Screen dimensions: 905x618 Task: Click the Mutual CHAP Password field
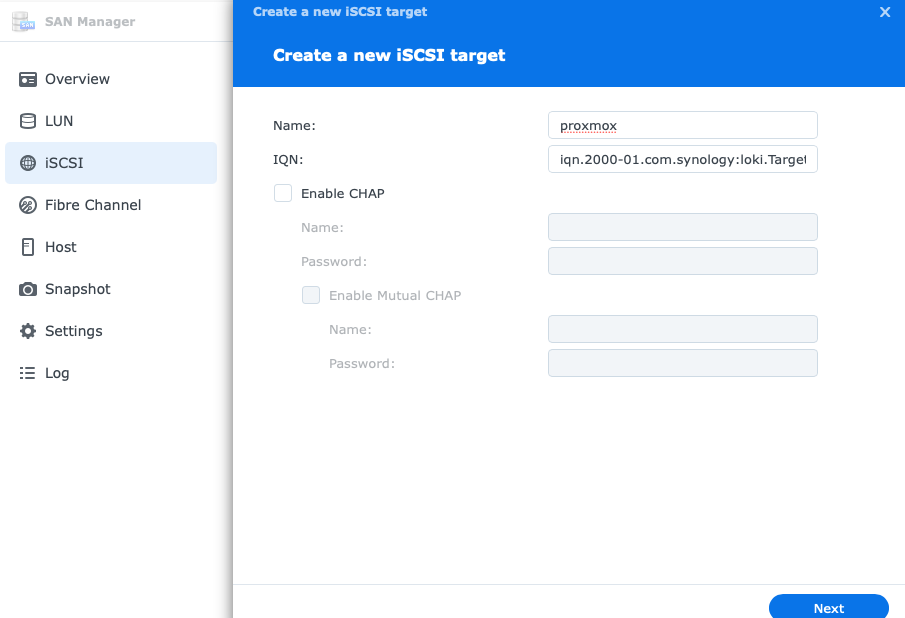pyautogui.click(x=682, y=363)
